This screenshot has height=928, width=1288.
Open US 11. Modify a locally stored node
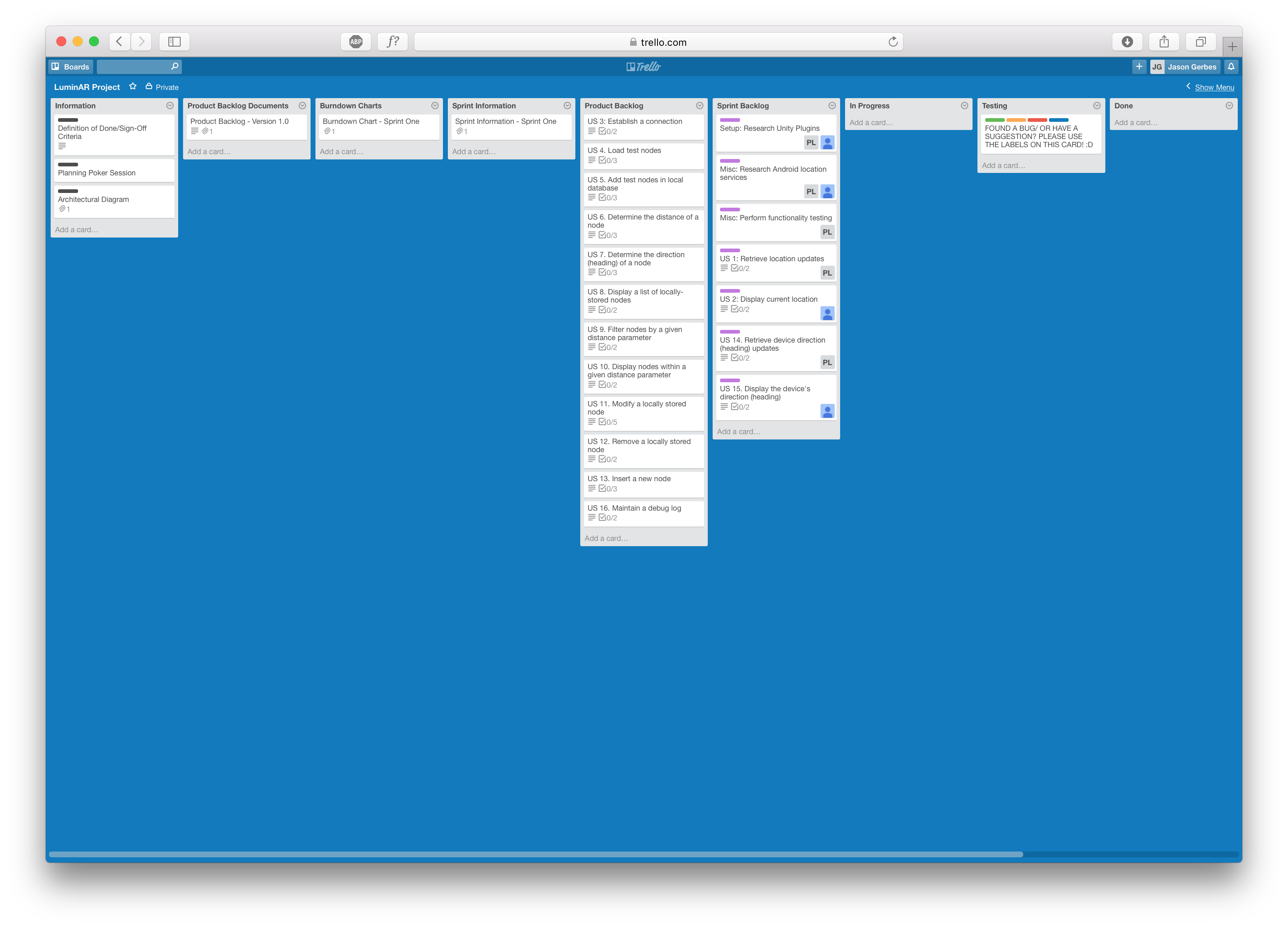(x=644, y=413)
